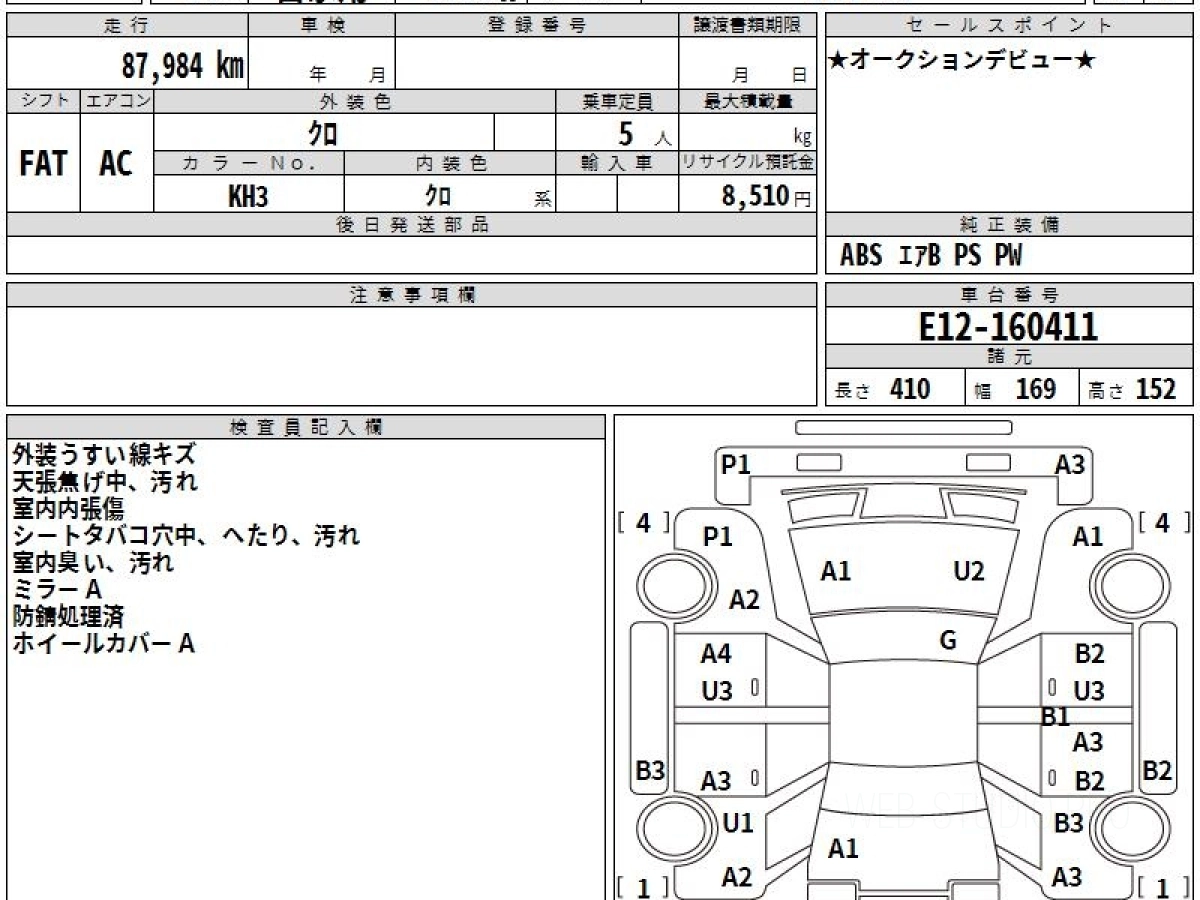Select the 走行 header cell
1200x900 pixels.
(x=126, y=26)
